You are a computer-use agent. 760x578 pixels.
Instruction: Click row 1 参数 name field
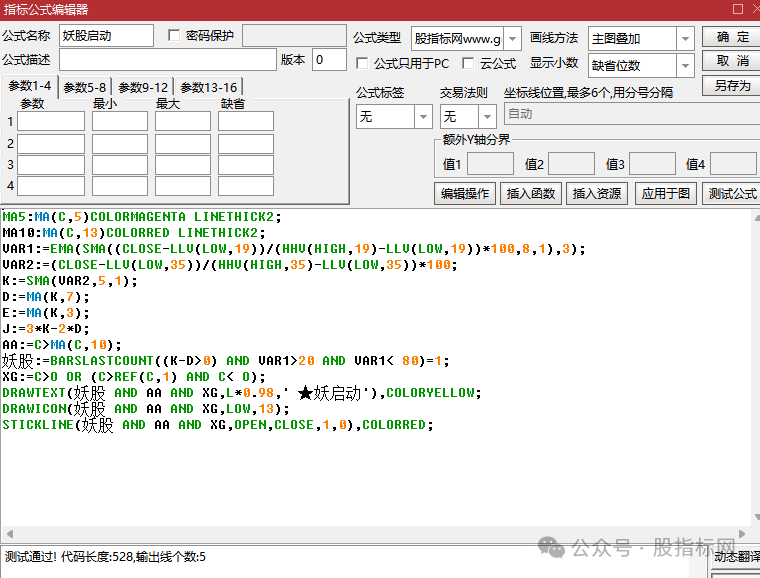(51, 121)
